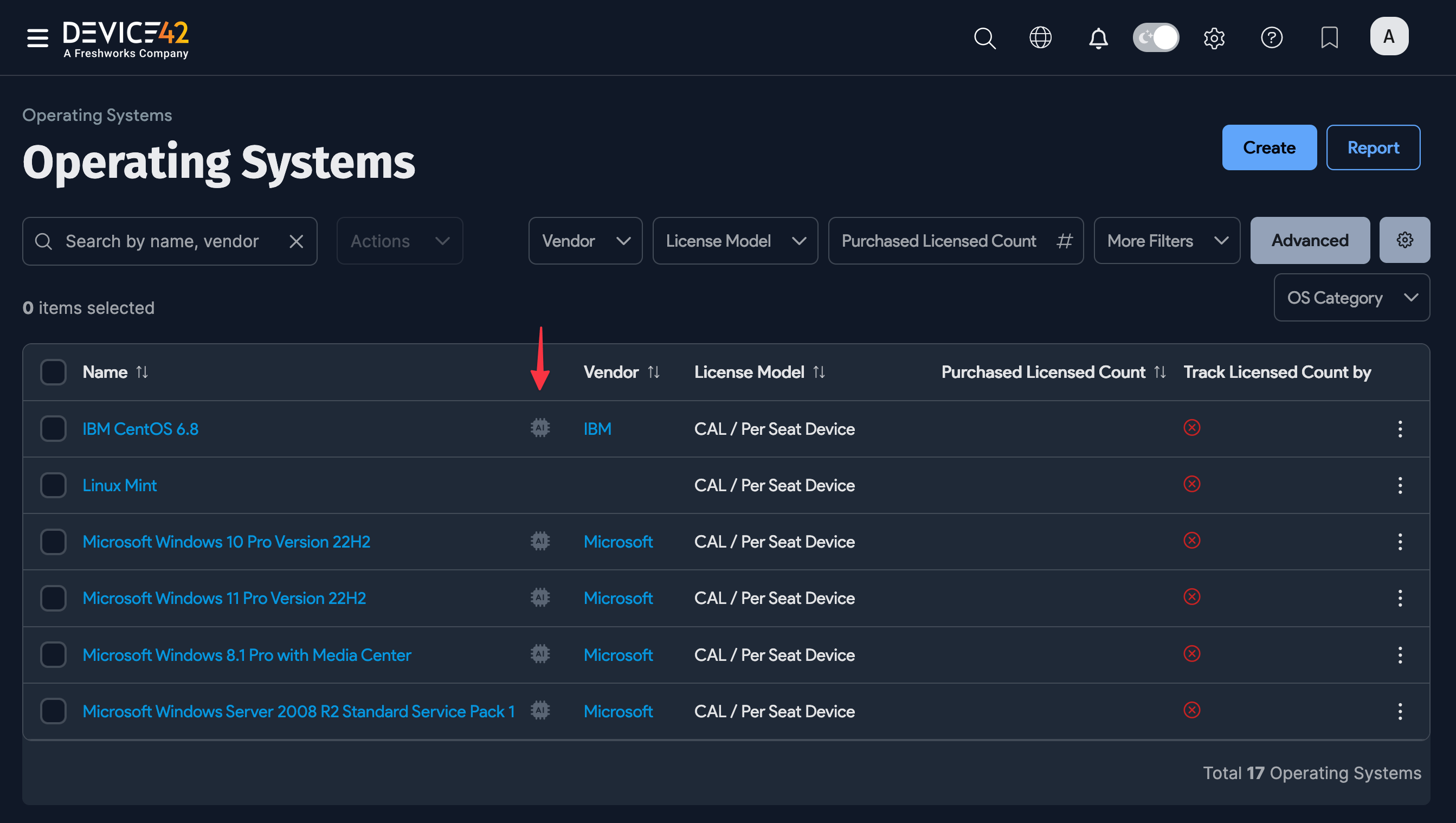Click the Create button

pos(1269,147)
